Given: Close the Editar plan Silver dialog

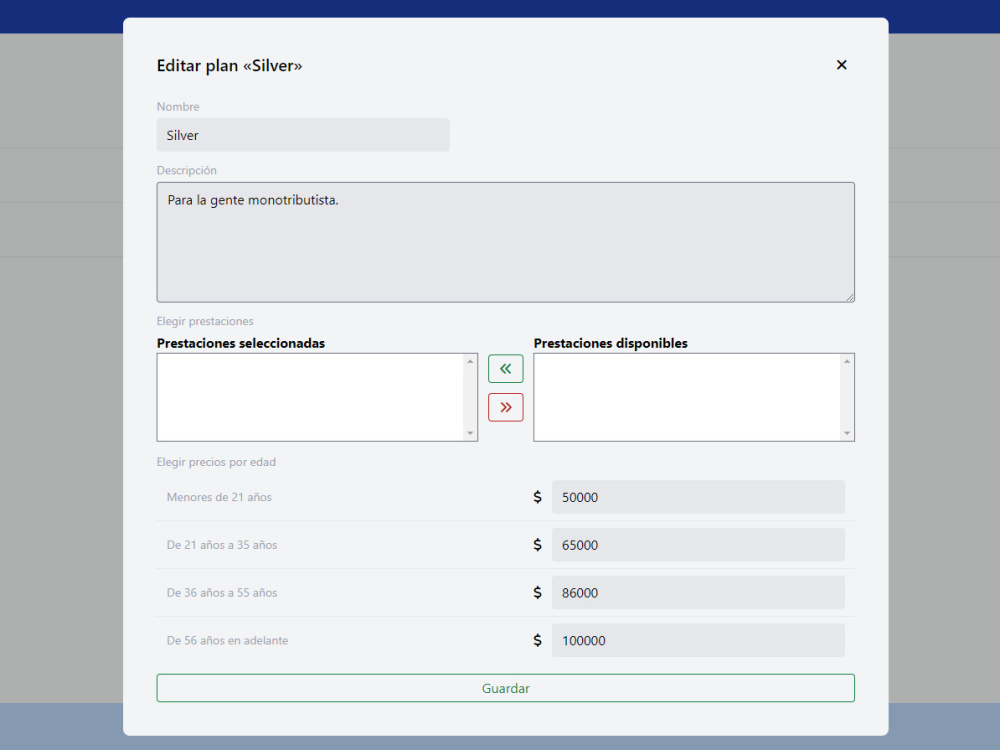Looking at the screenshot, I should point(841,65).
